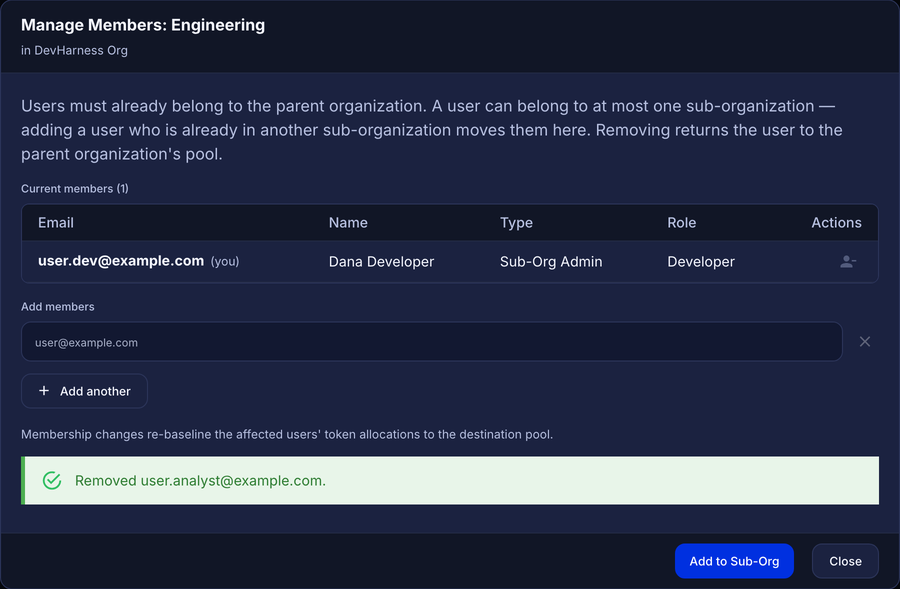Click the Add members label
The image size is (900, 589).
[57, 307]
